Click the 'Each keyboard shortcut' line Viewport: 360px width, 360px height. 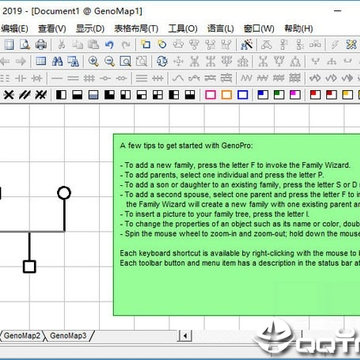[x=240, y=253]
